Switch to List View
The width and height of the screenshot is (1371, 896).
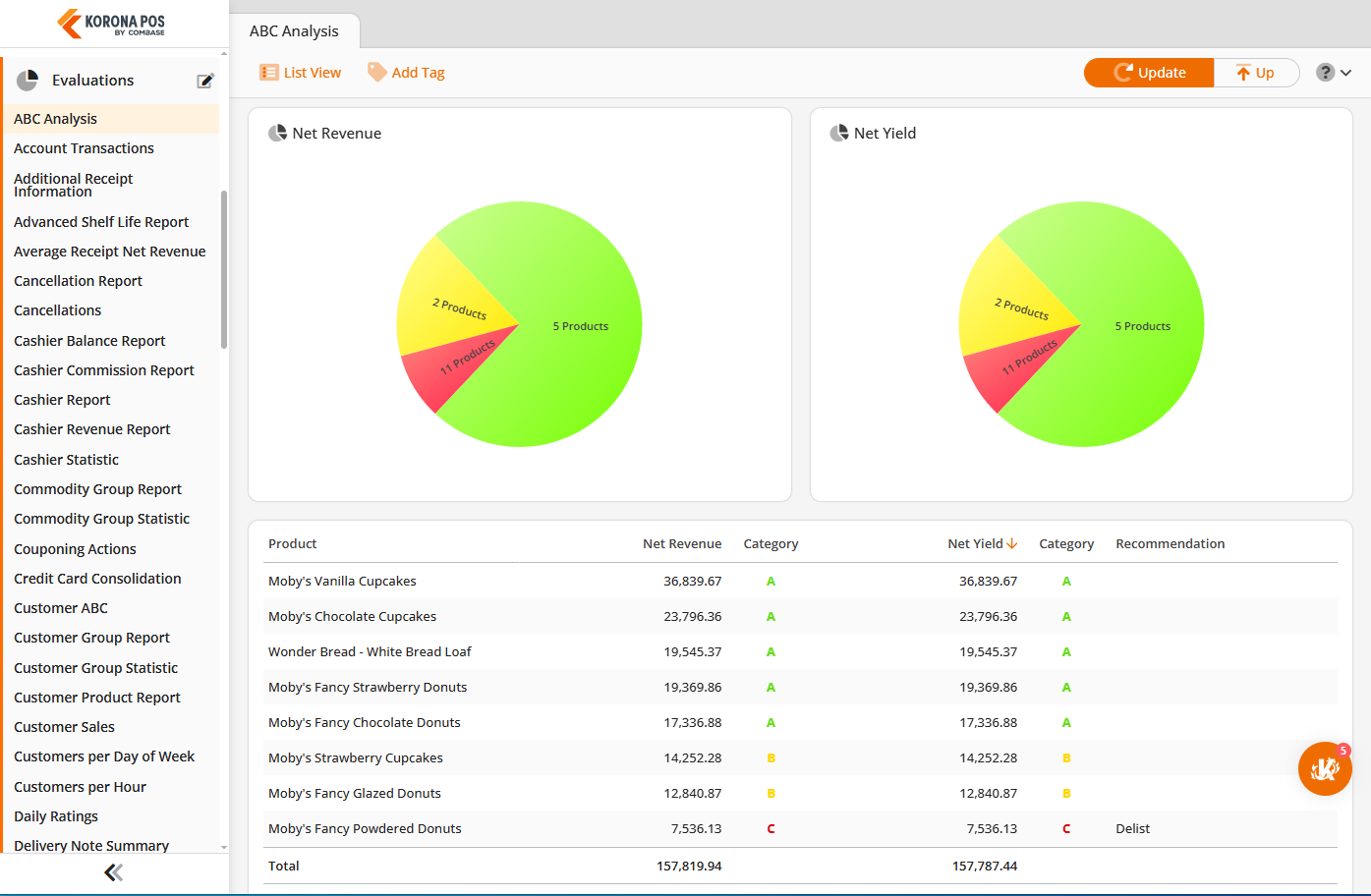coord(301,73)
